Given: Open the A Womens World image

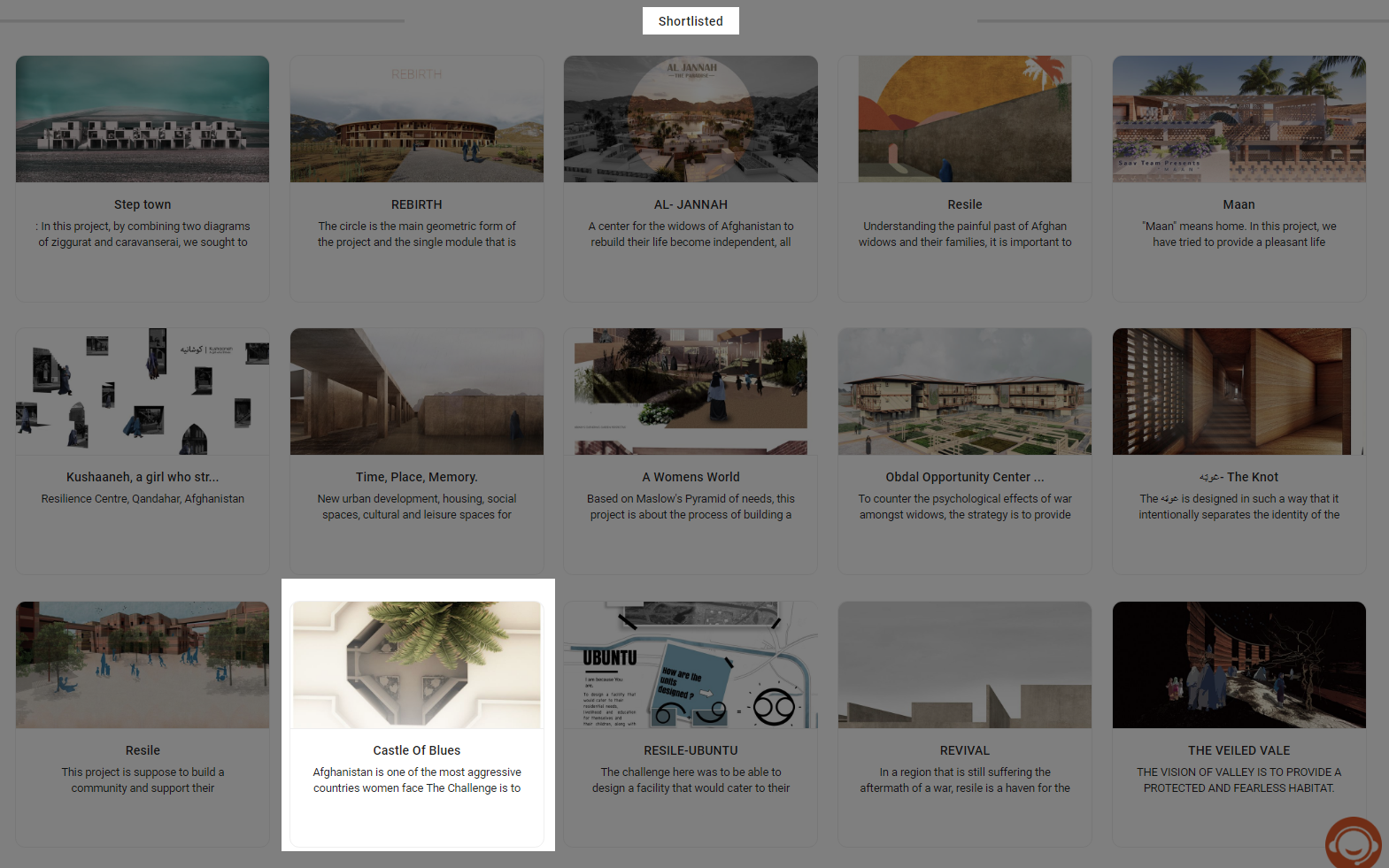Looking at the screenshot, I should (x=691, y=392).
